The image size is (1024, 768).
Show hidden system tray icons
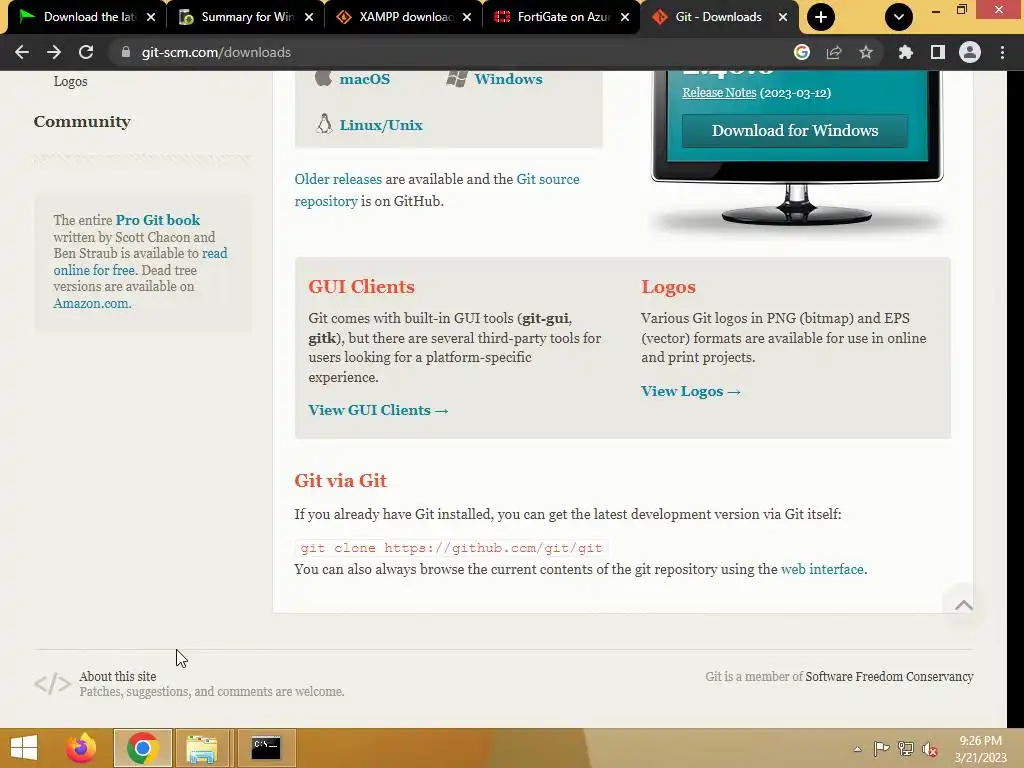[857, 749]
